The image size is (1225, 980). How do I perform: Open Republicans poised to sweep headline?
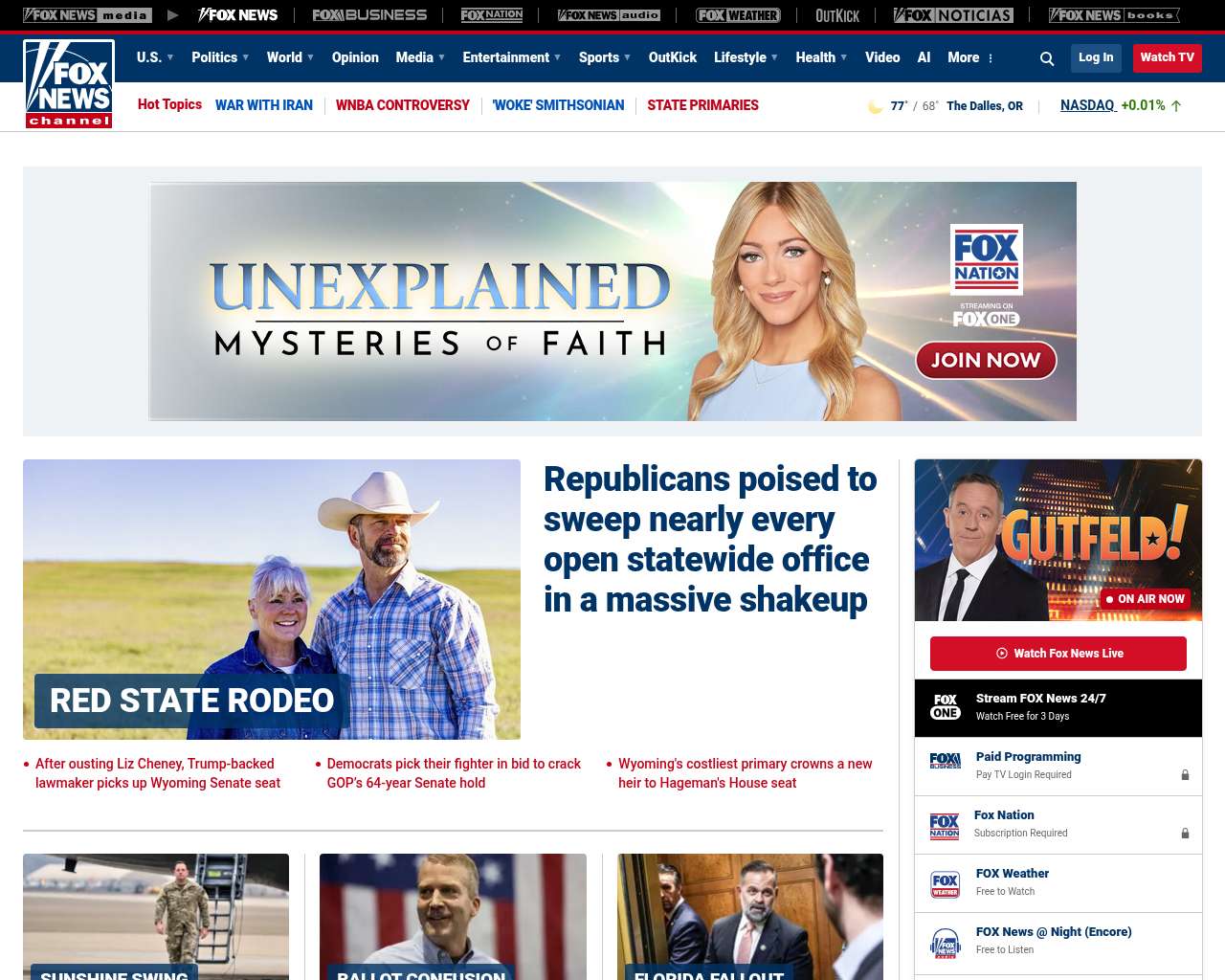click(710, 539)
